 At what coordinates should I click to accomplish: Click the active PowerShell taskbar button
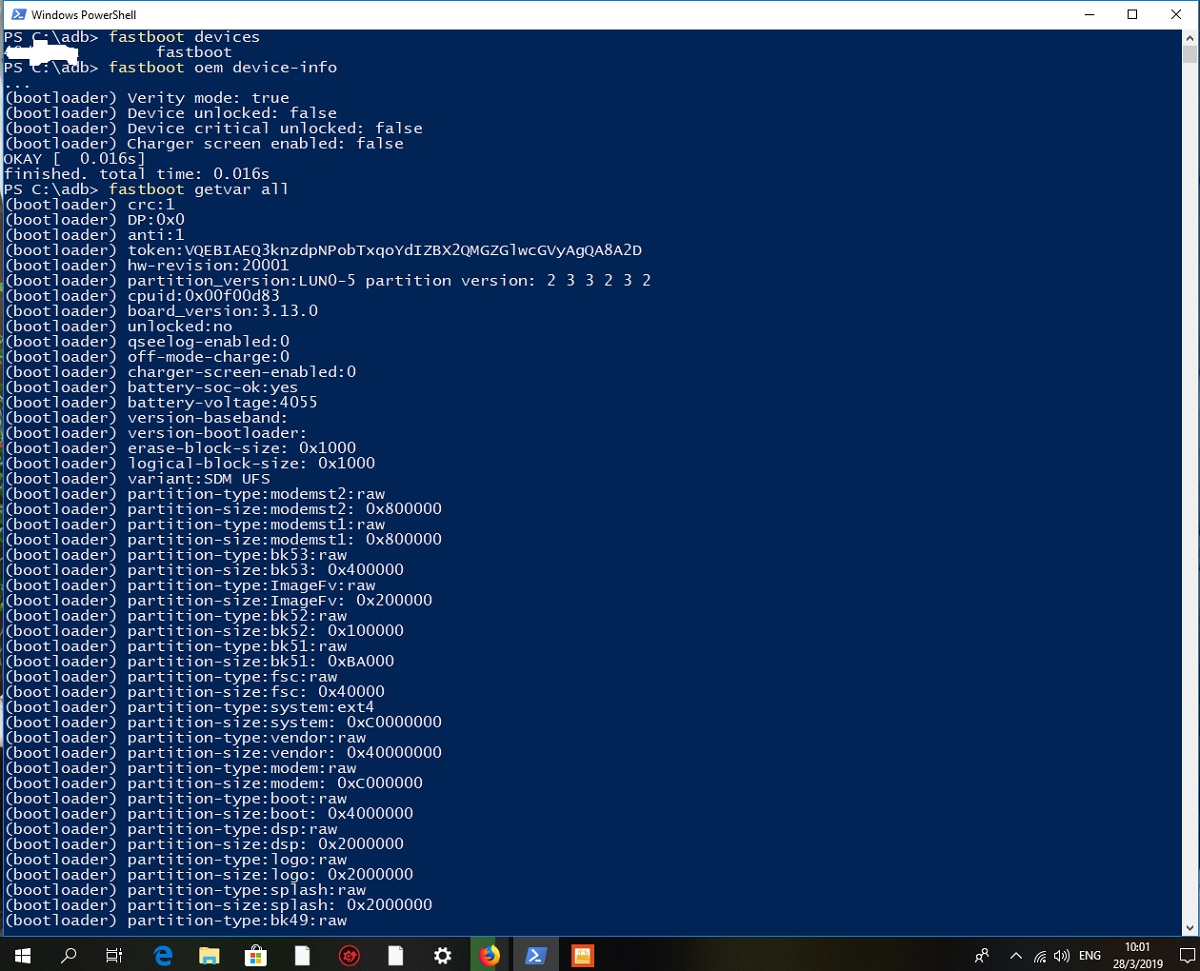pos(536,955)
